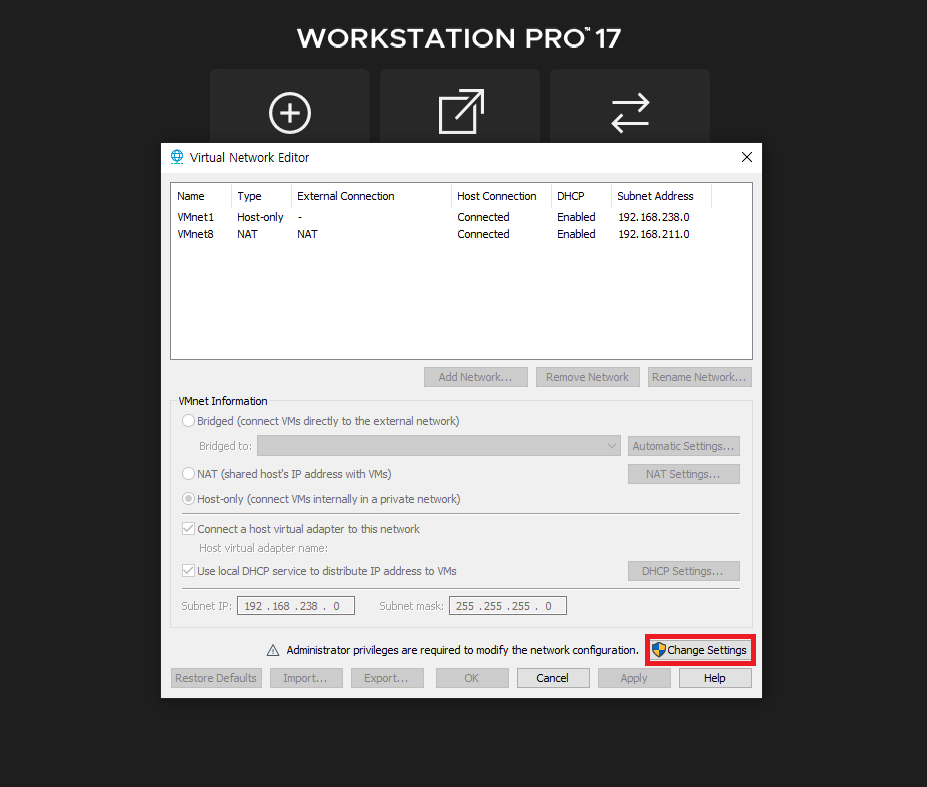Click the VMnet8 Enabled DHCP cell
Viewport: 927px width, 787px height.
tap(576, 234)
